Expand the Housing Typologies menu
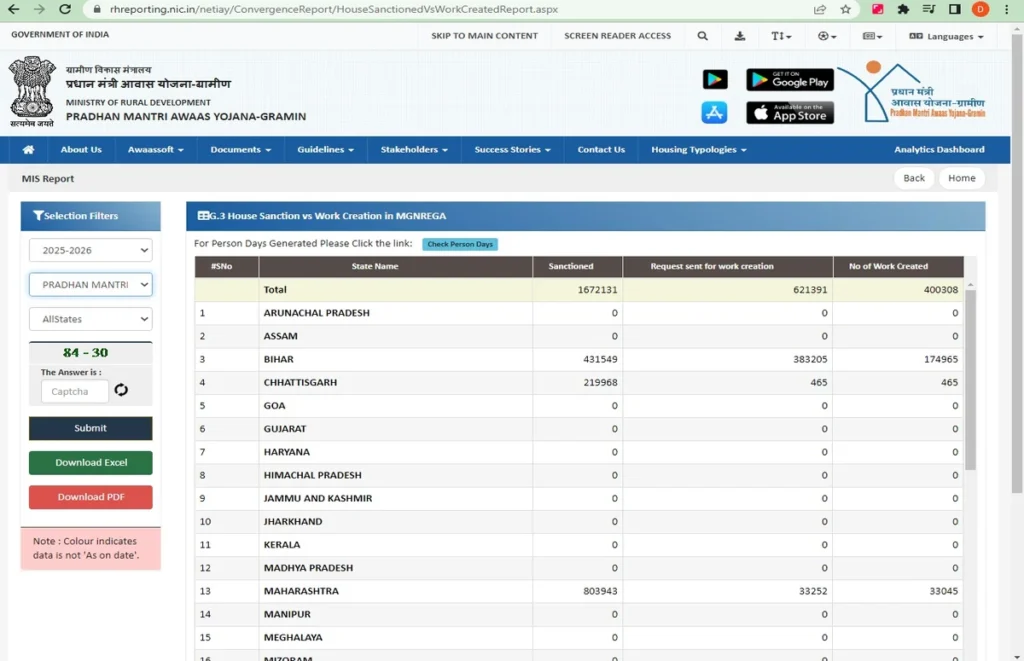This screenshot has width=1024, height=661. point(699,150)
